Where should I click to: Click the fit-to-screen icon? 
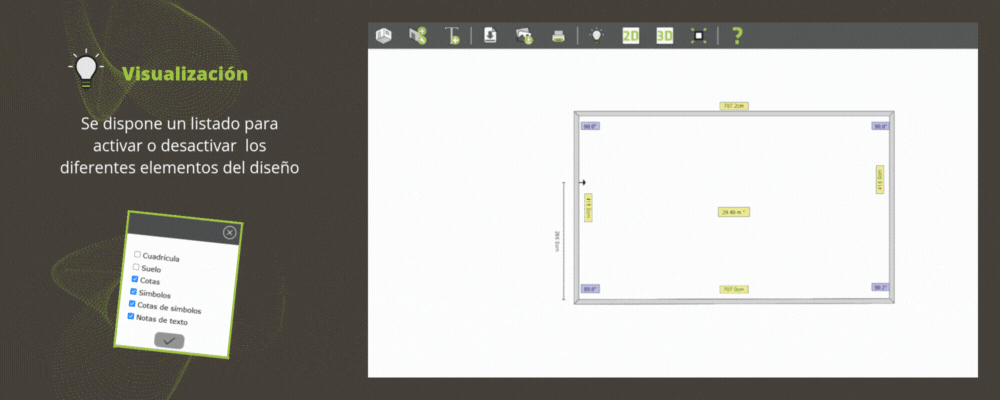click(x=699, y=36)
